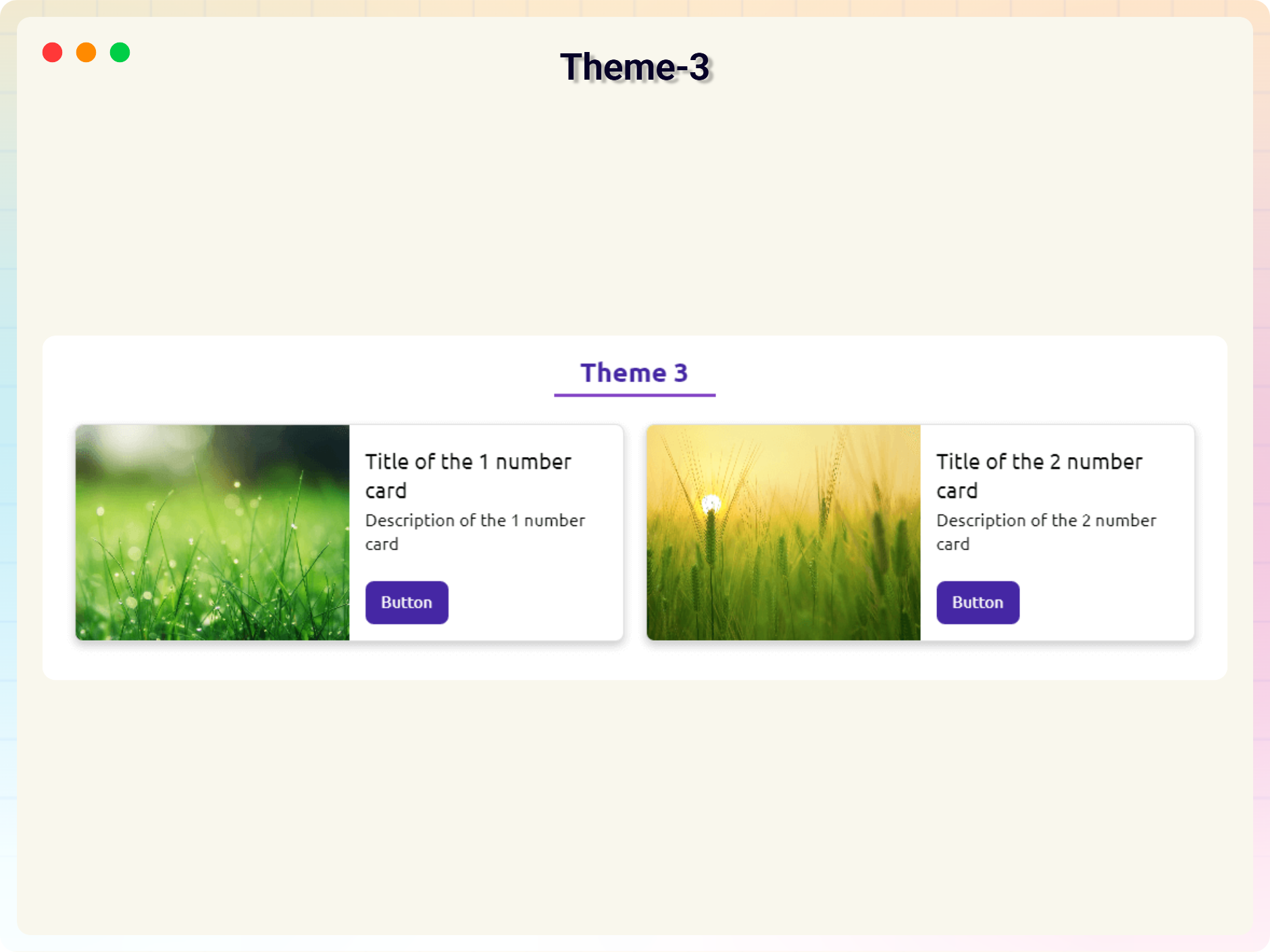Click the purple underline beneath Theme 3
The width and height of the screenshot is (1270, 952).
[634, 395]
